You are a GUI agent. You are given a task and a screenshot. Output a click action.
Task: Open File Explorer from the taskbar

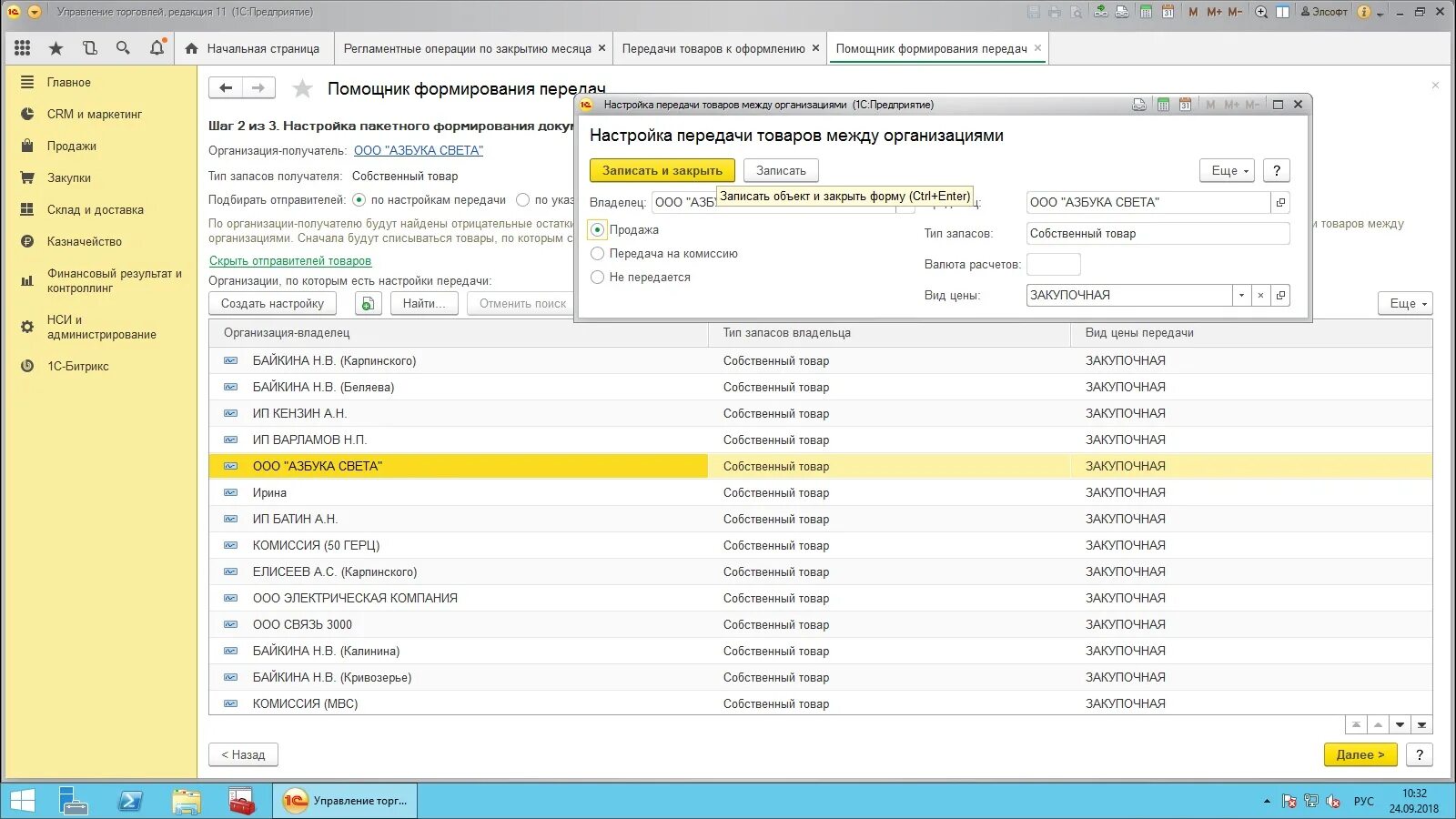tap(186, 801)
